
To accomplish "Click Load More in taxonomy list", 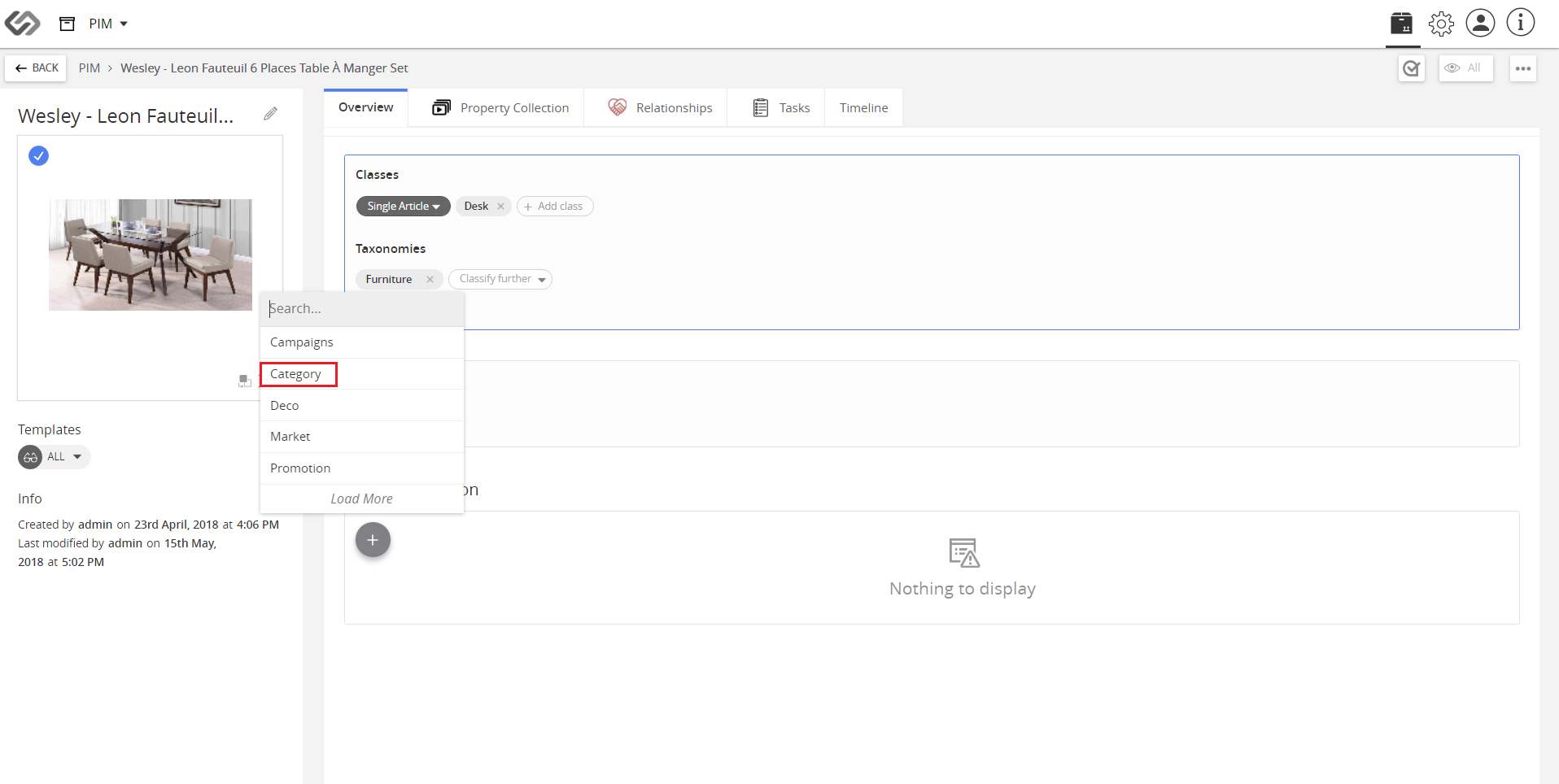I will tap(362, 499).
